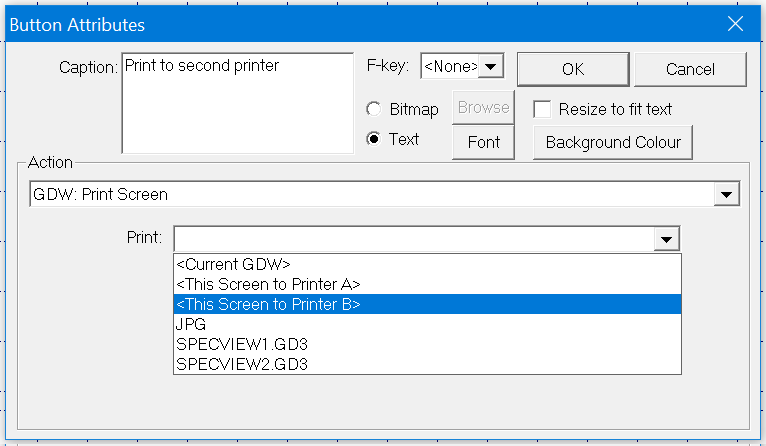Image resolution: width=766 pixels, height=446 pixels.
Task: Open the F-key dropdown
Action: point(491,67)
